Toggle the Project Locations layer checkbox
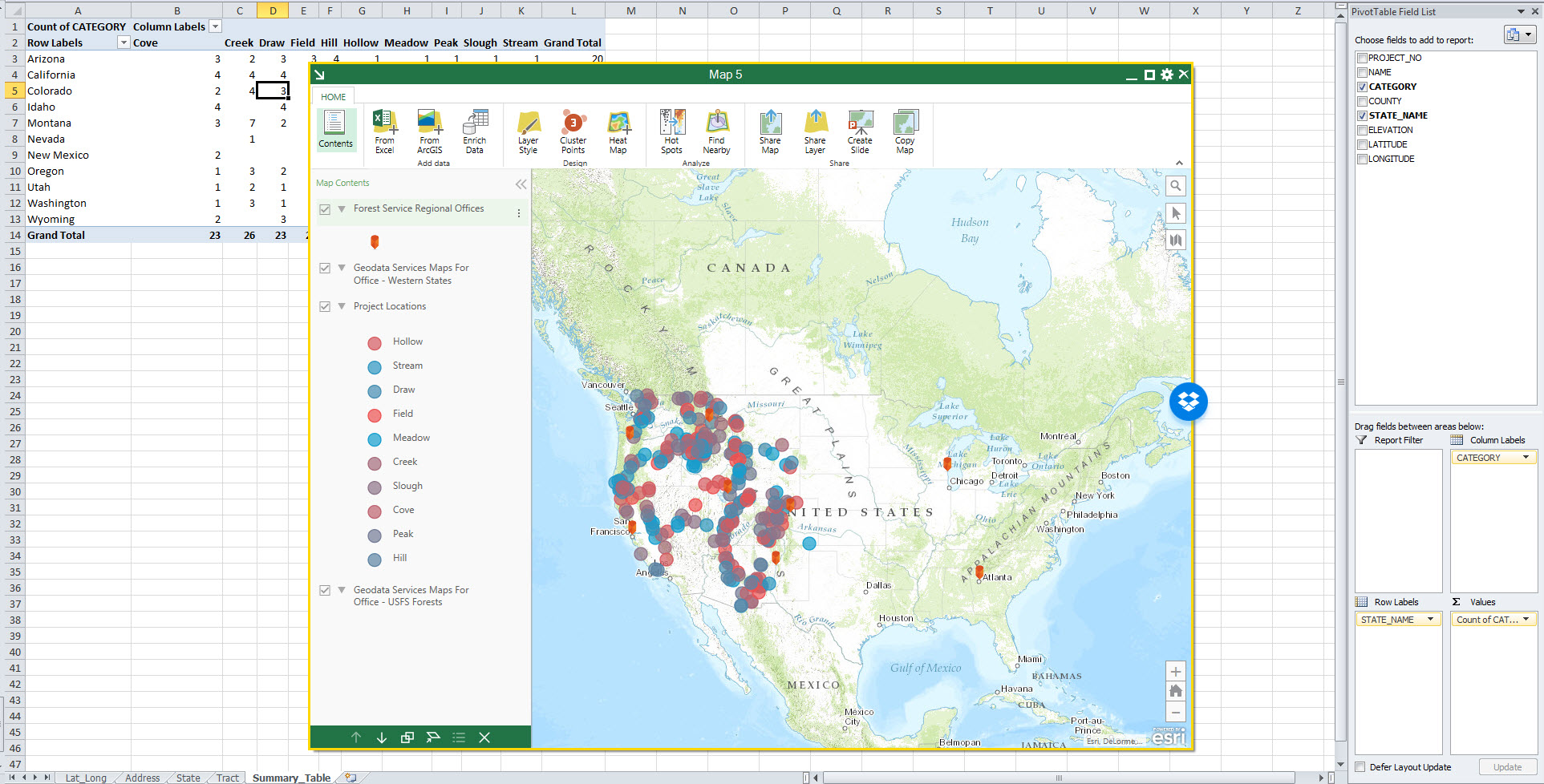 coord(325,306)
